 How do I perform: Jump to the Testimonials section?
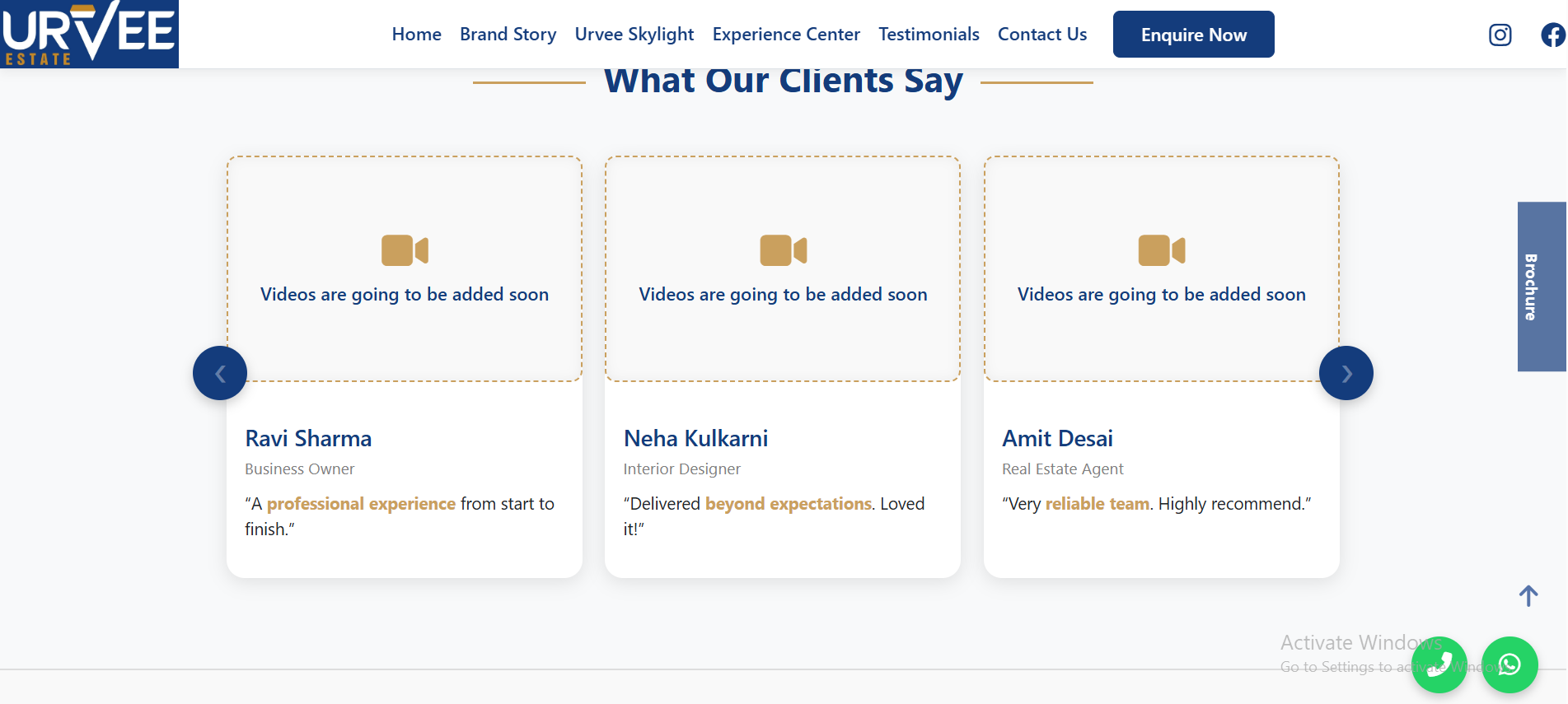tap(929, 35)
